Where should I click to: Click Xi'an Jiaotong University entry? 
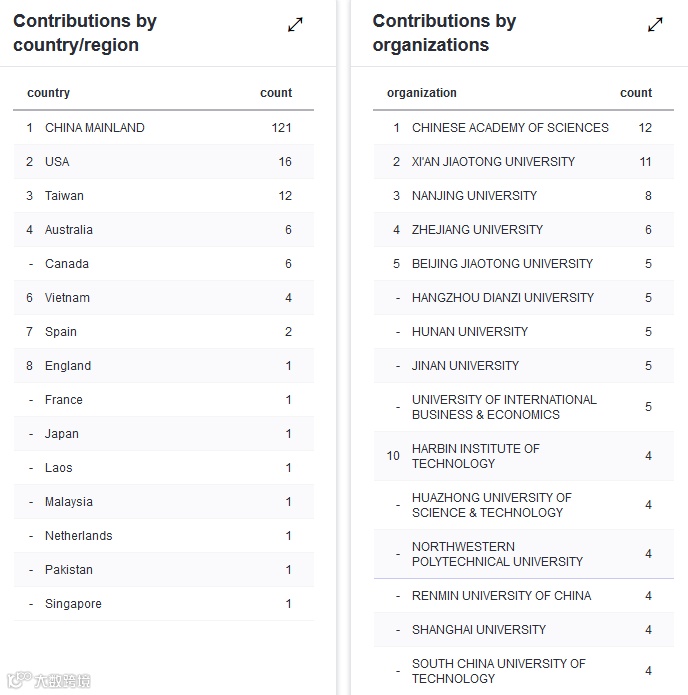493,162
